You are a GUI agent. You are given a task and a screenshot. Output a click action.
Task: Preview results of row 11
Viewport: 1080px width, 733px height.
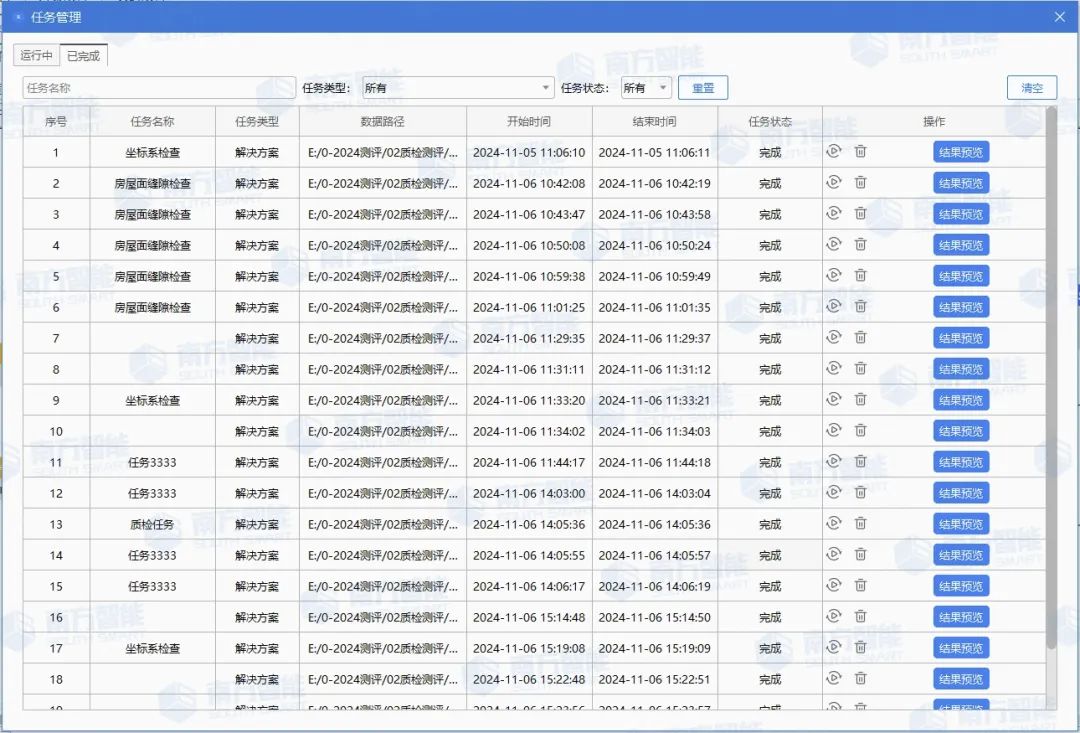click(961, 462)
